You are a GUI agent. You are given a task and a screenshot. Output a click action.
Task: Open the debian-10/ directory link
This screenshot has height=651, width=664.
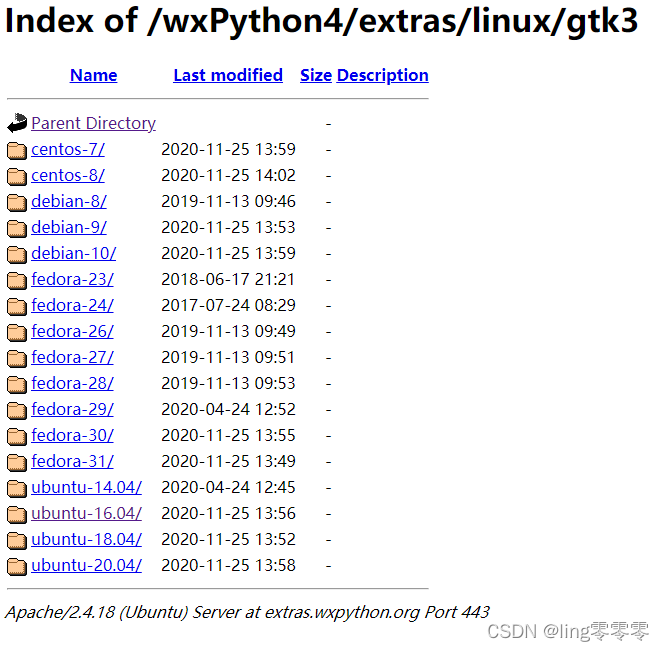pos(74,253)
